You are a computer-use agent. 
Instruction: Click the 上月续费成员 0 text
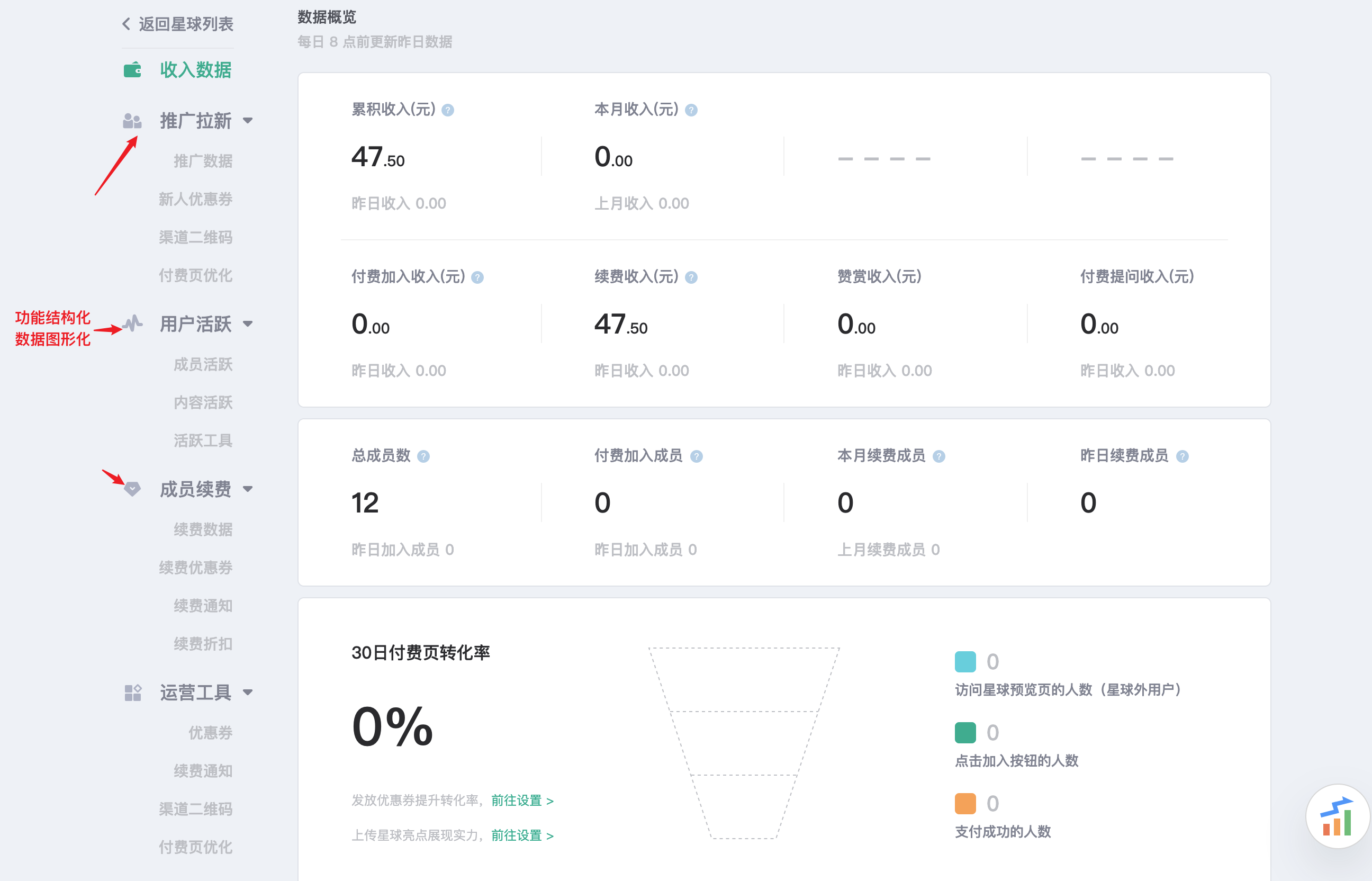click(x=888, y=550)
